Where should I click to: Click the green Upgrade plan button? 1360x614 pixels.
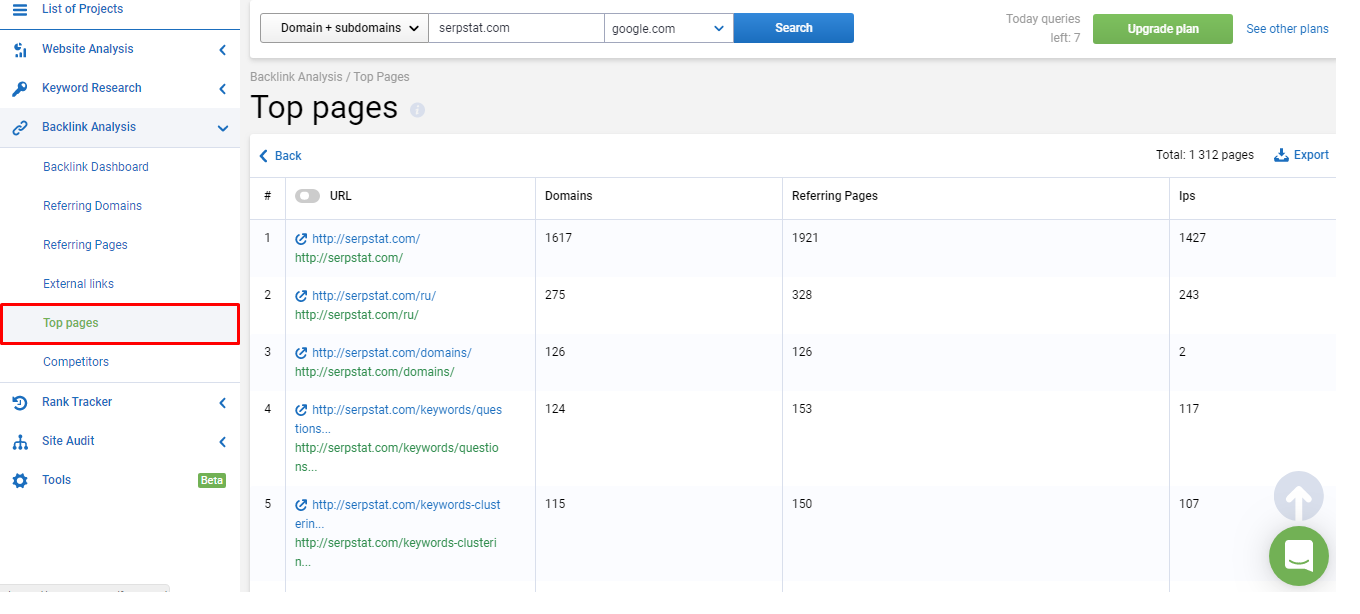coord(1163,29)
